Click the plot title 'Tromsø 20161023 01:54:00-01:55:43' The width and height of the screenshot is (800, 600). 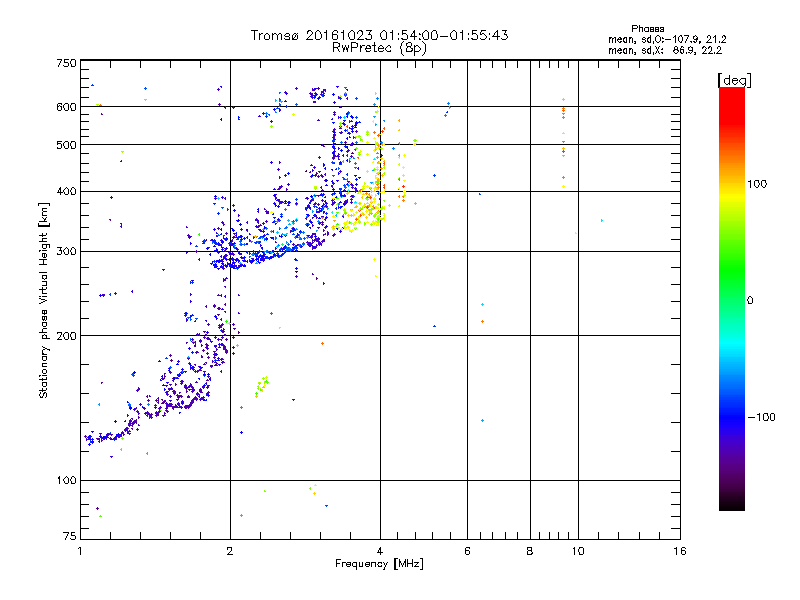[379, 35]
